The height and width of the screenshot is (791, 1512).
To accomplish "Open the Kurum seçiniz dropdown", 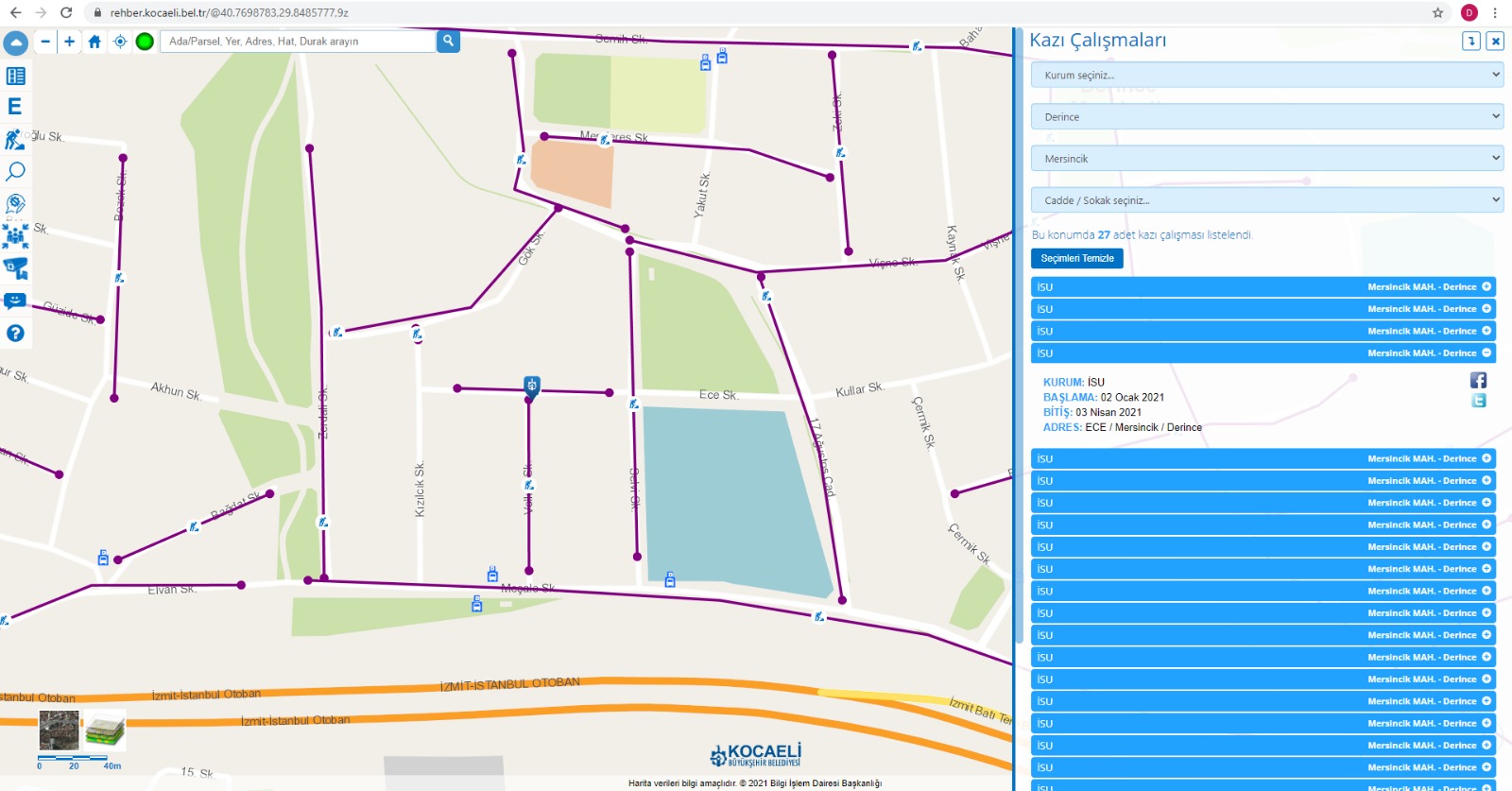I will (x=1267, y=75).
